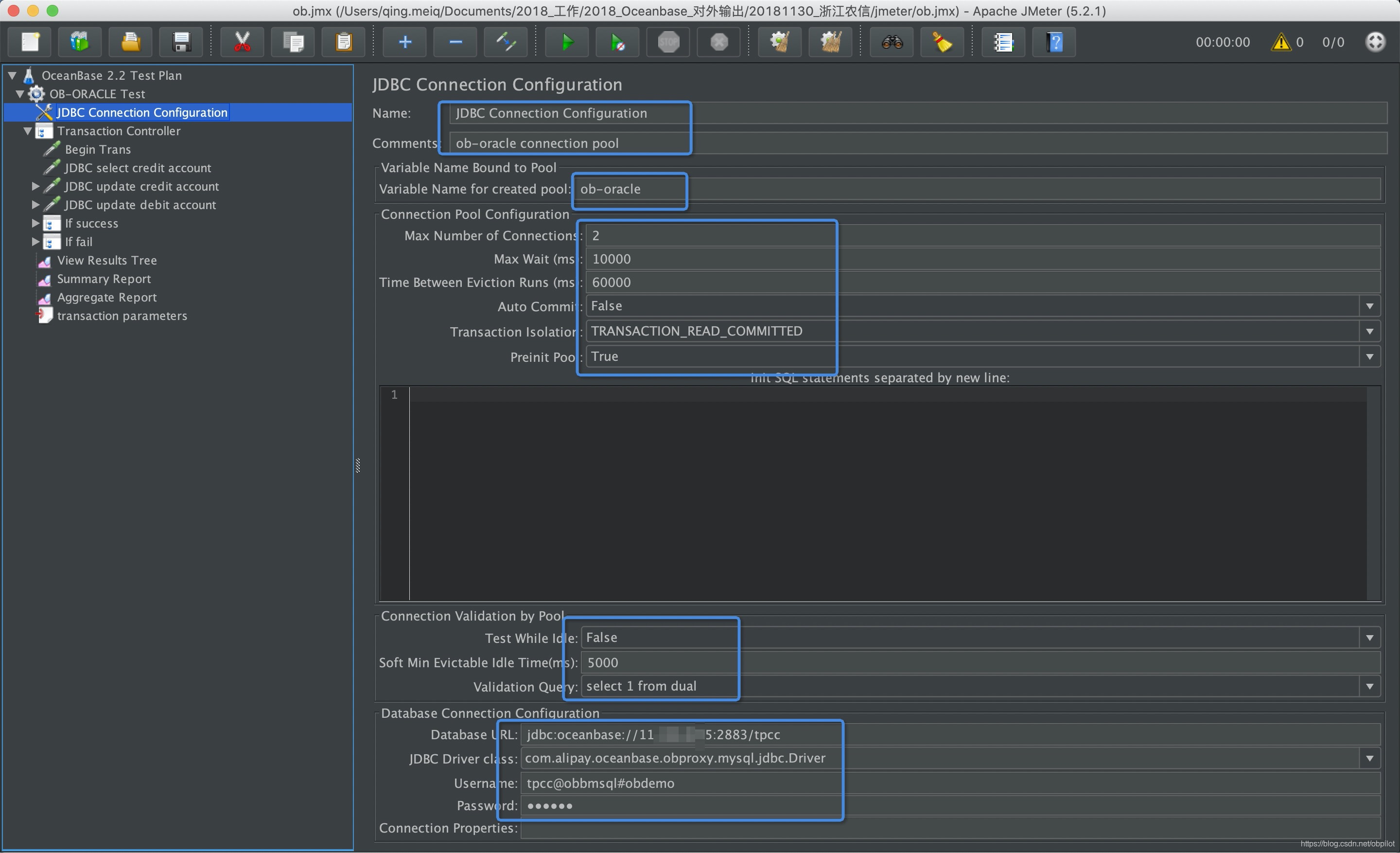1400x853 pixels.
Task: Click OceanBase 2.2 Test Plan item
Action: click(113, 74)
